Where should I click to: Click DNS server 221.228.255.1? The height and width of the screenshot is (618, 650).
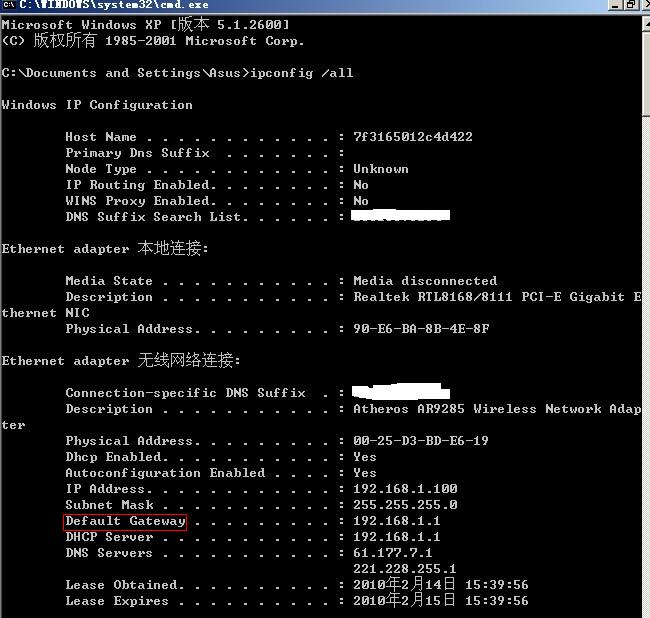coord(405,569)
